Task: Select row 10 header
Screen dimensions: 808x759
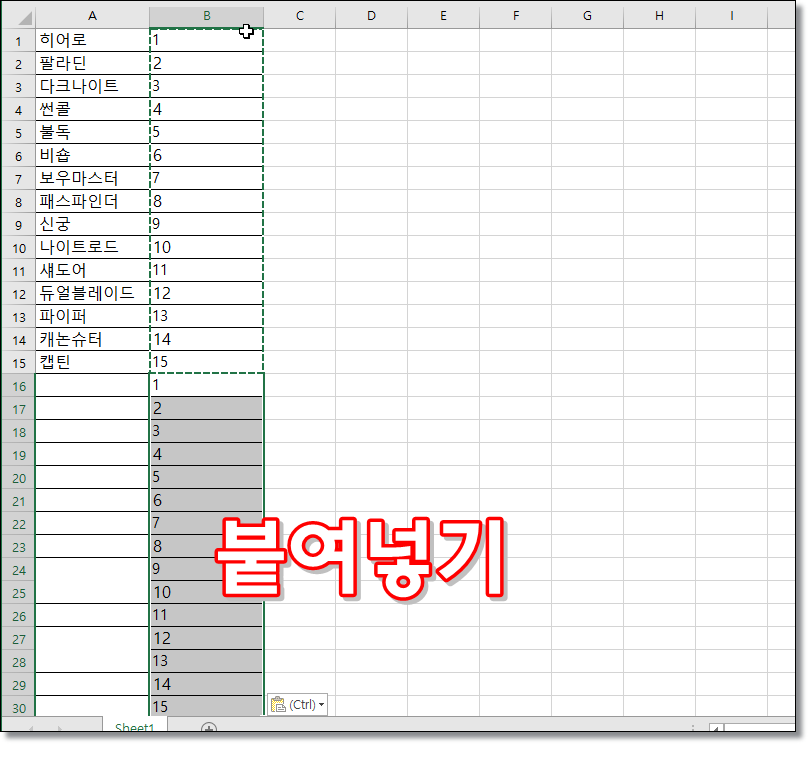Action: [19, 247]
